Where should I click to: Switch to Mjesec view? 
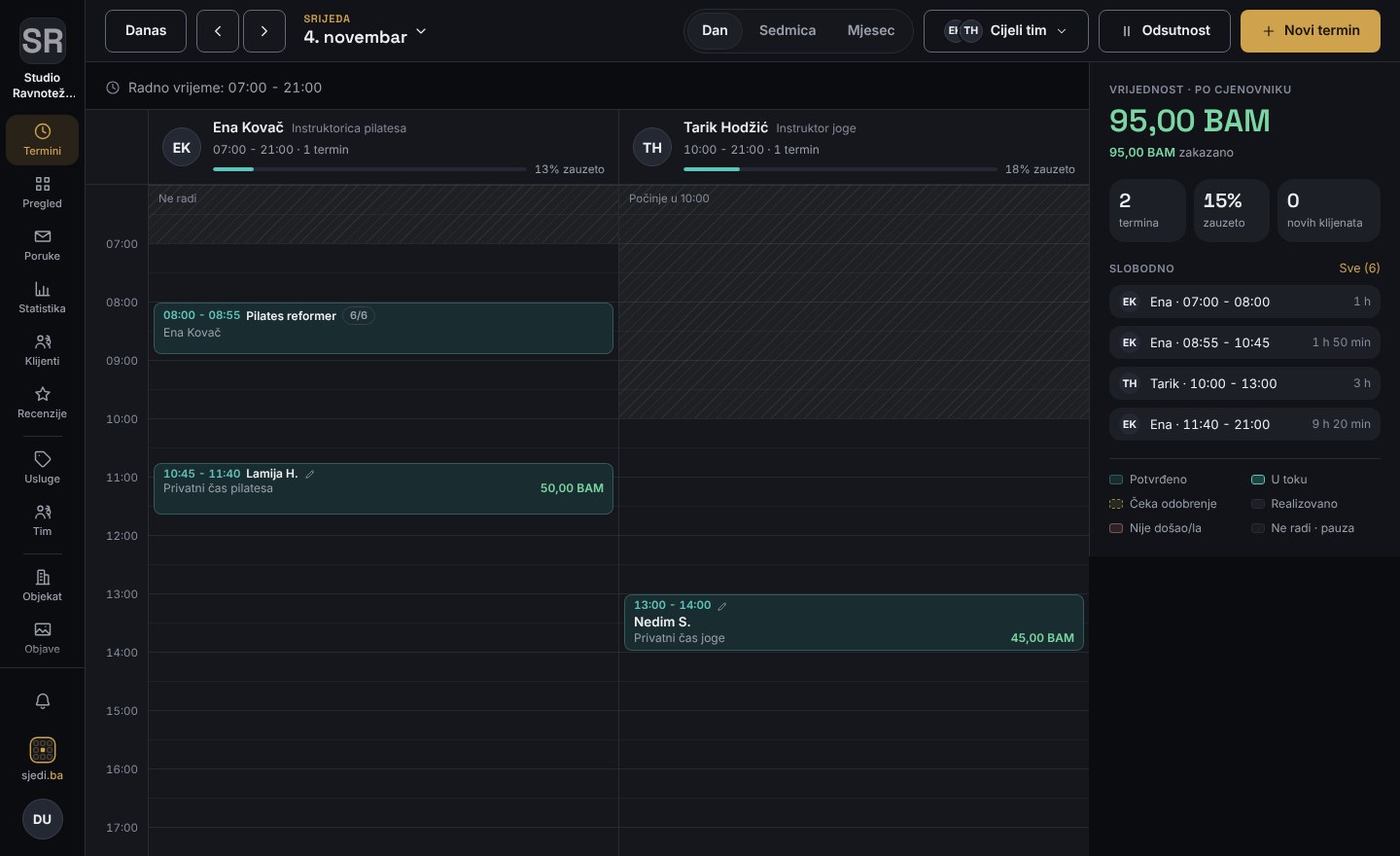[871, 31]
